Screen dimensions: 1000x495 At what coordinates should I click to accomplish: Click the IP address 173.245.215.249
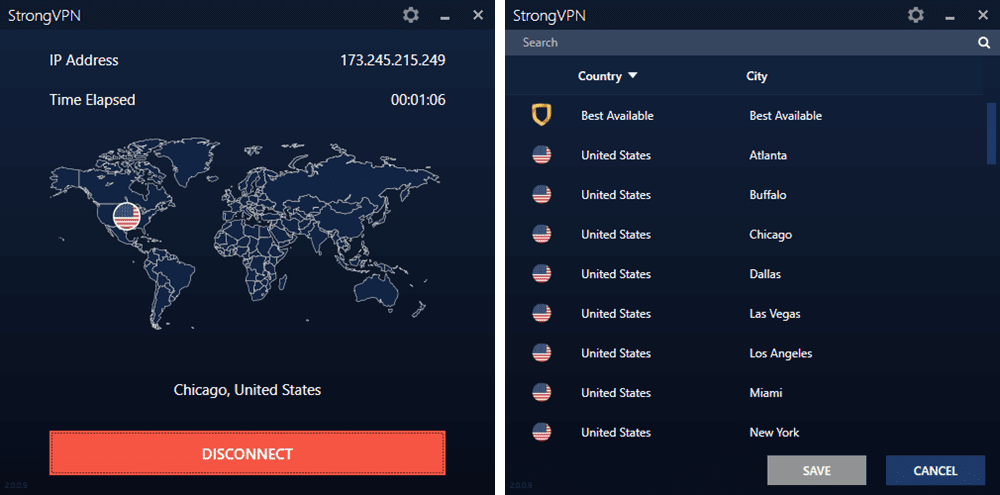point(392,61)
